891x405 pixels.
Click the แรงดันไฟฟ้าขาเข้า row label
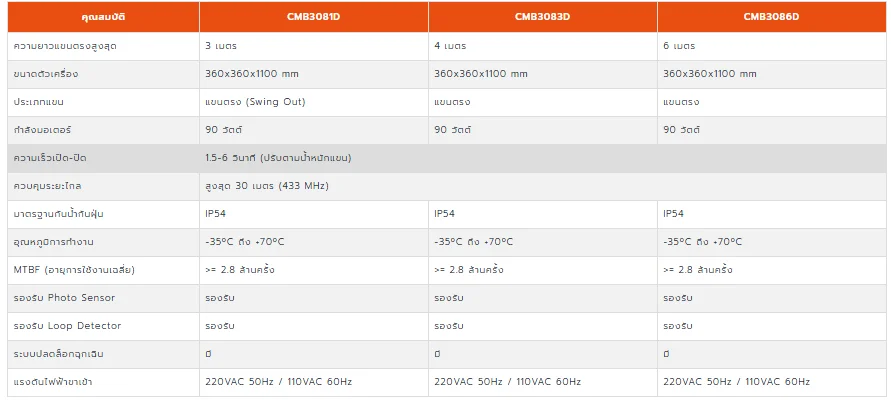[x=103, y=382]
